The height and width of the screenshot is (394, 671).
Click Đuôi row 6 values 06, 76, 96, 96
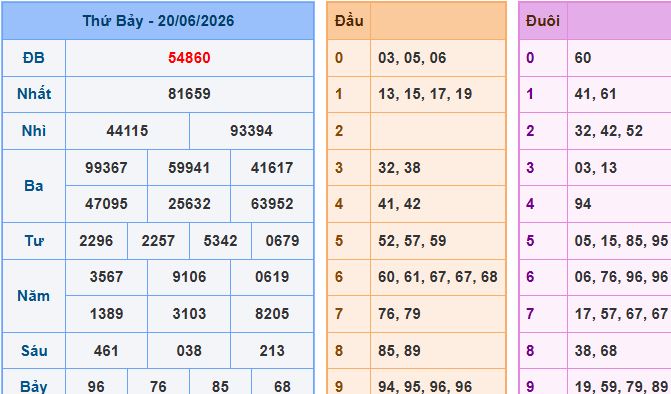(x=621, y=277)
